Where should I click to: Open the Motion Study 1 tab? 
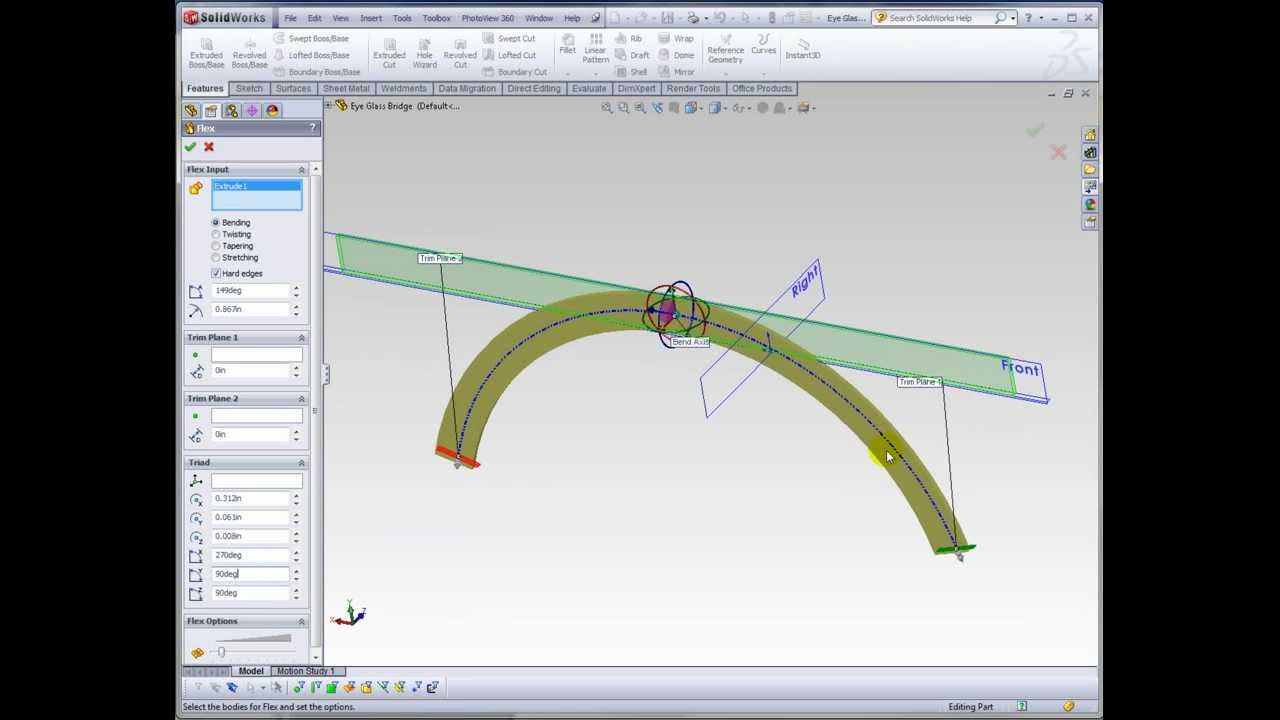coord(305,671)
